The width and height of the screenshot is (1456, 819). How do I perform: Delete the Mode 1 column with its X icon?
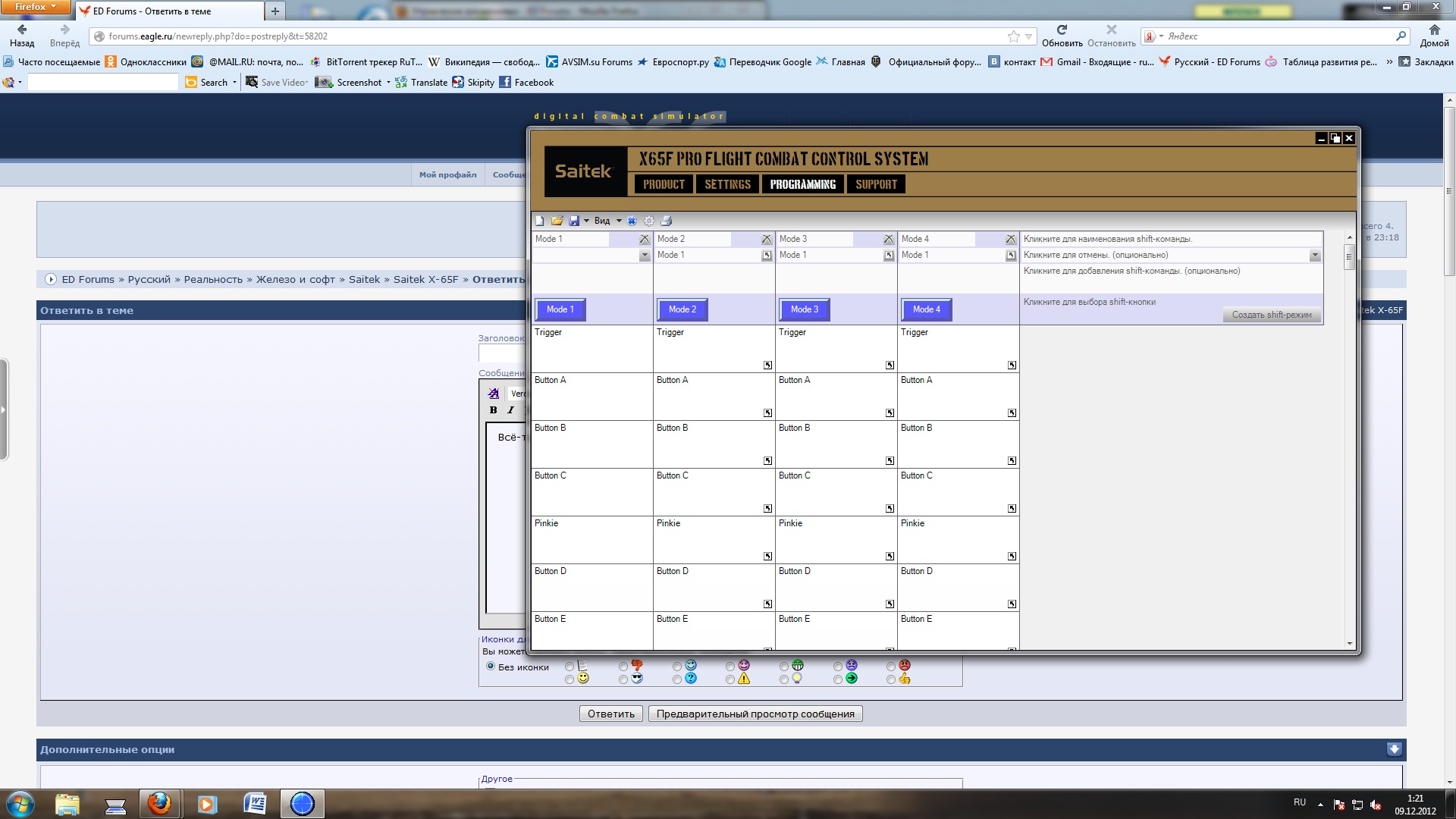point(645,239)
